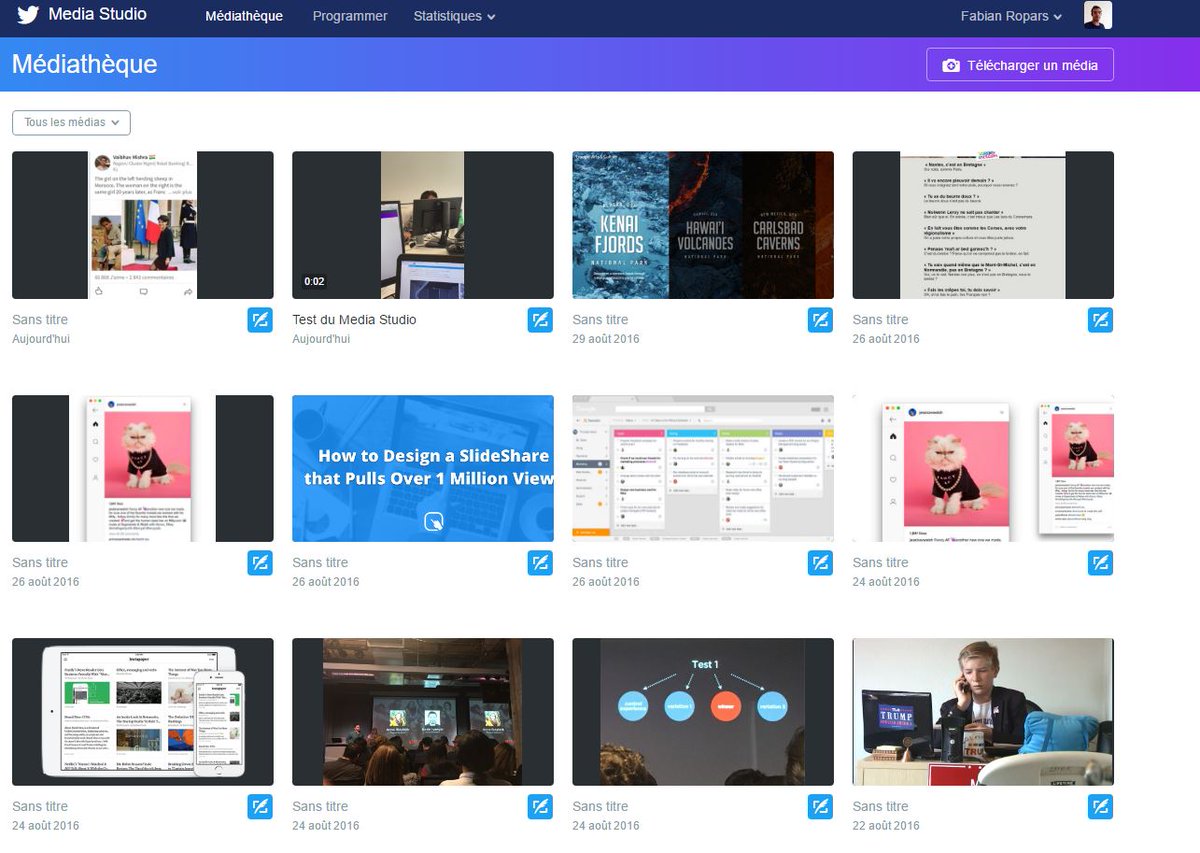Open the How to Design a SlideShare thumbnail
1200x853 pixels.
(x=423, y=468)
